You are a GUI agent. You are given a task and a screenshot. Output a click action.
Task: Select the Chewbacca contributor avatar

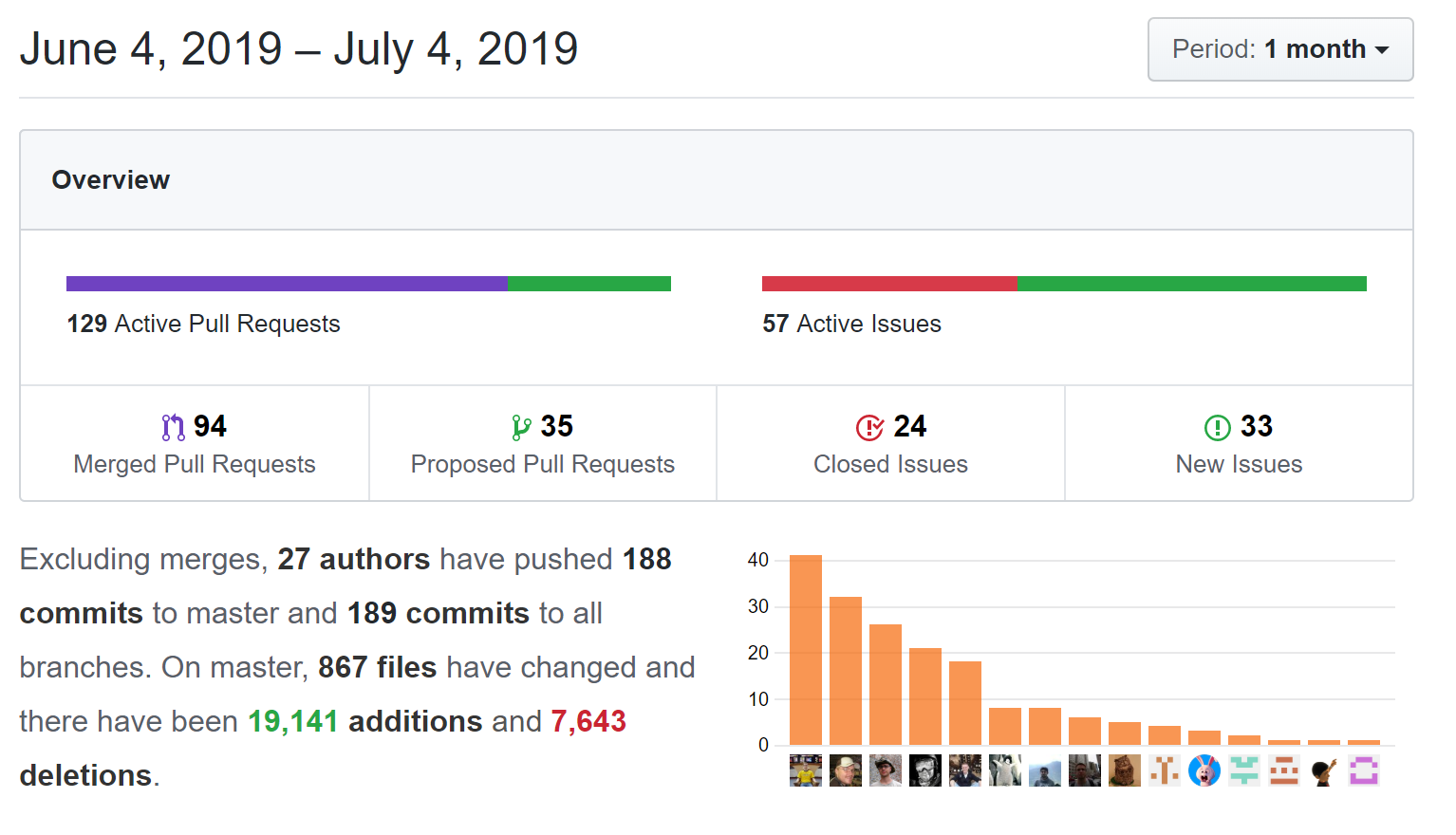[x=1125, y=770]
